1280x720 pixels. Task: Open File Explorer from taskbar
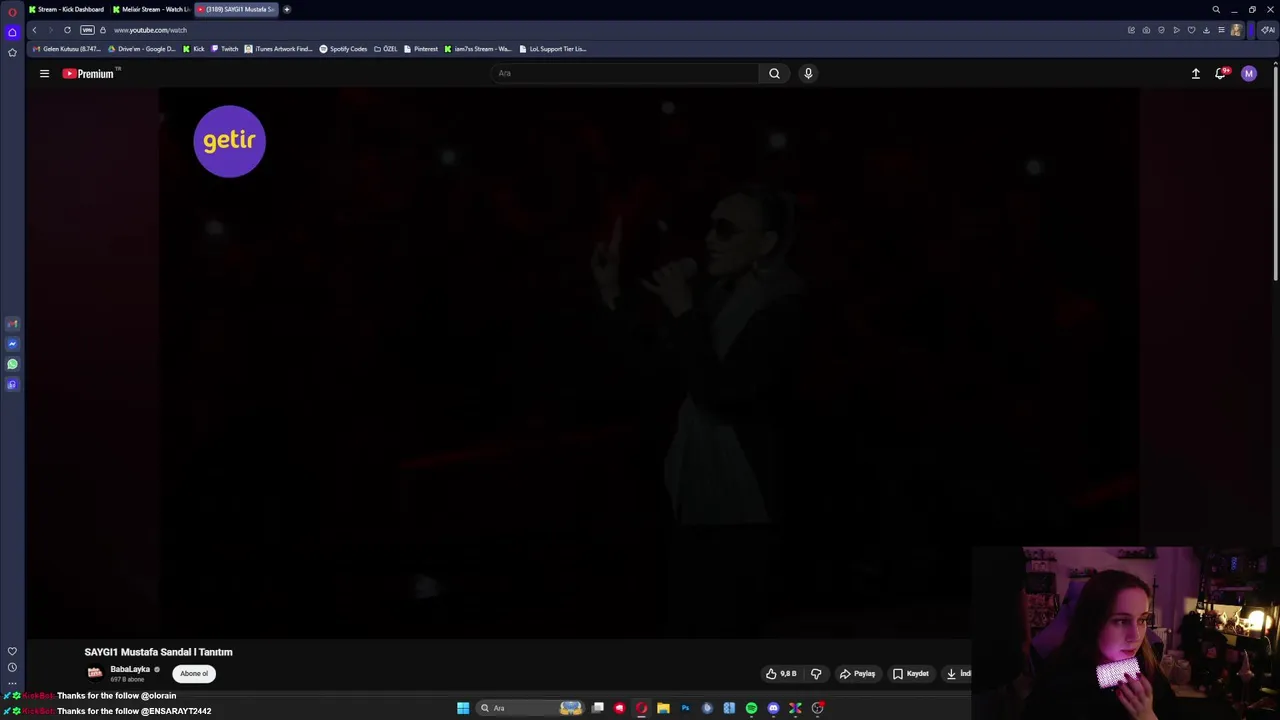[663, 708]
